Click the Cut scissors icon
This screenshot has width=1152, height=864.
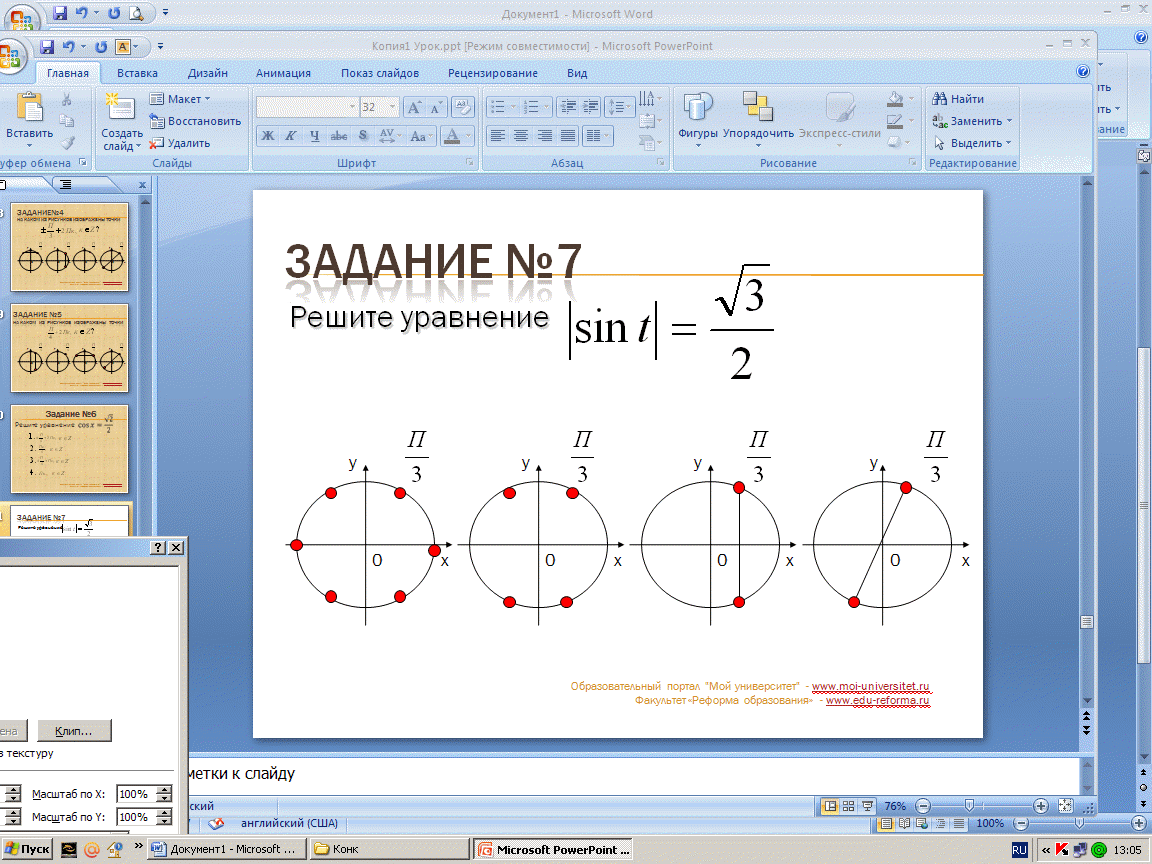pos(67,100)
